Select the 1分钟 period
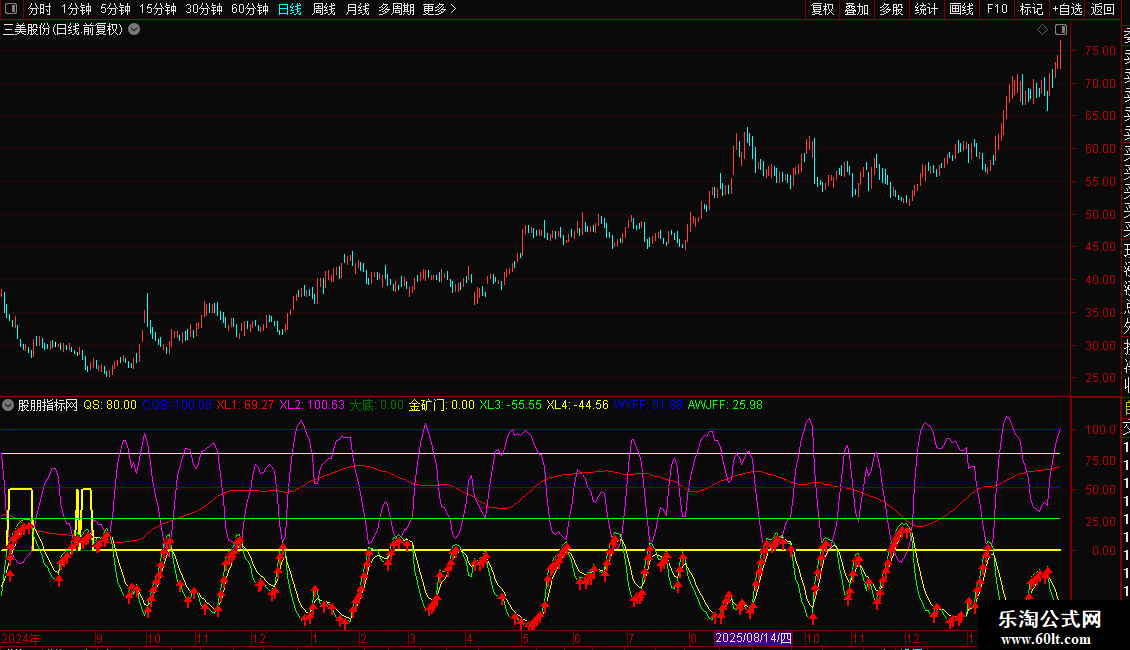This screenshot has height=650, width=1130. tap(76, 9)
